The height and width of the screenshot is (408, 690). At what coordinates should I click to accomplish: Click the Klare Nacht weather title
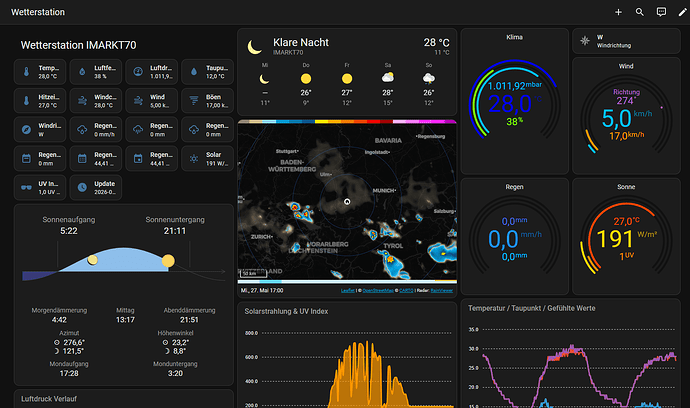pos(301,42)
